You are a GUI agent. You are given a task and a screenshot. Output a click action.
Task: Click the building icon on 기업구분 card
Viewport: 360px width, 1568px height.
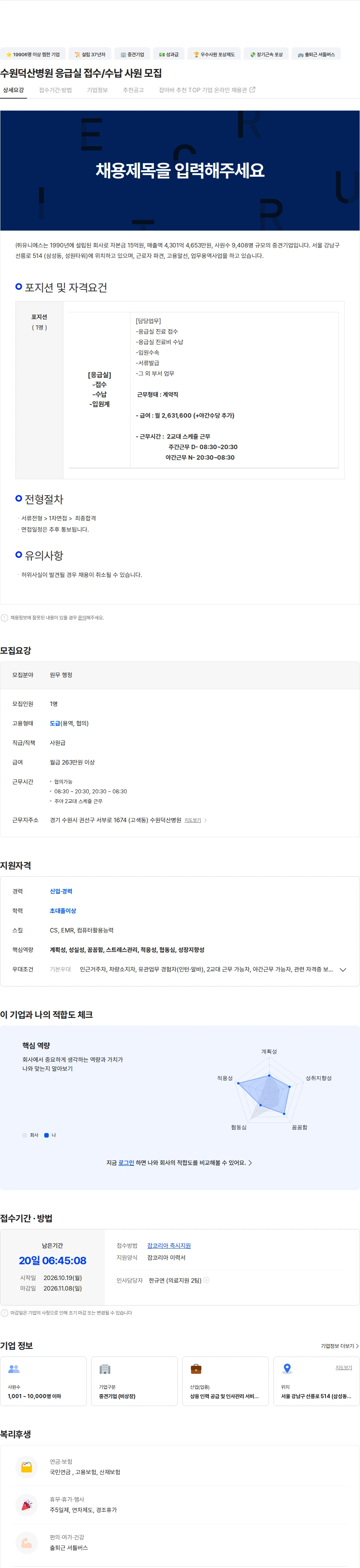(x=105, y=1369)
